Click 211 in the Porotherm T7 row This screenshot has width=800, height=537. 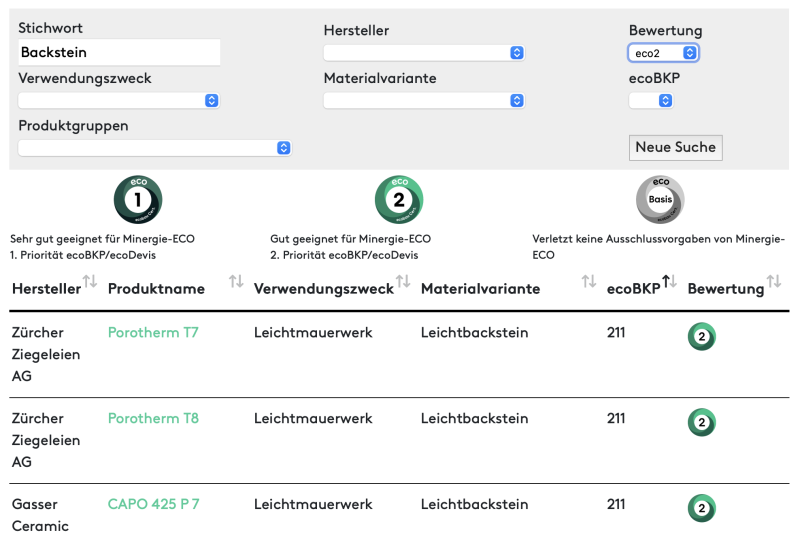616,333
